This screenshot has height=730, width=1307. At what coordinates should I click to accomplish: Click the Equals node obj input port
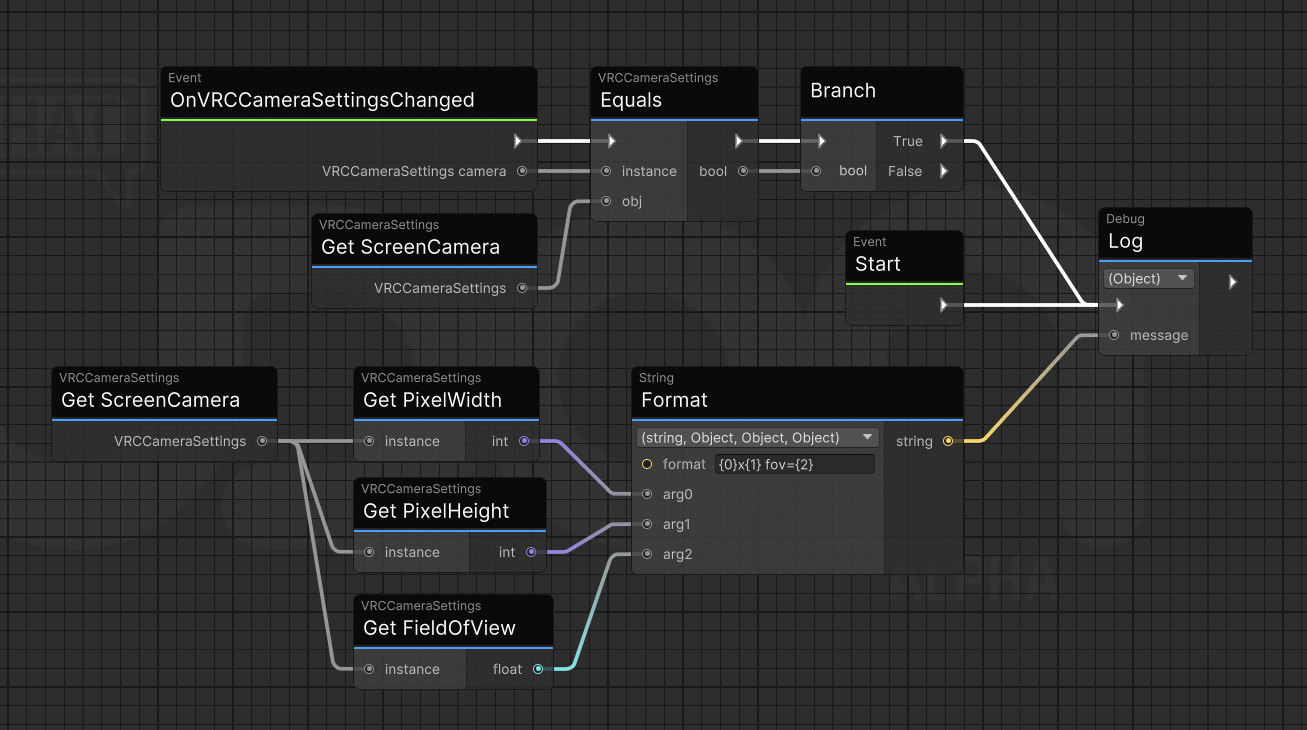[x=606, y=201]
